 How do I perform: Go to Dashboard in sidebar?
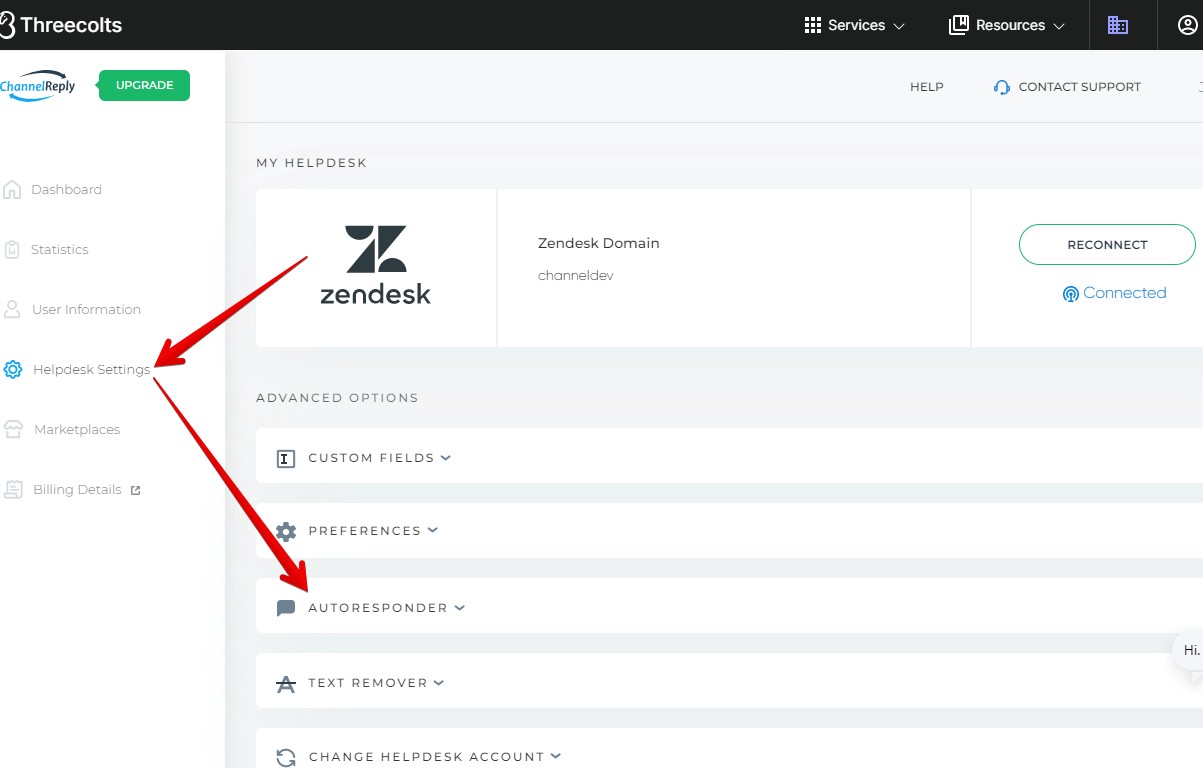pyautogui.click(x=66, y=190)
